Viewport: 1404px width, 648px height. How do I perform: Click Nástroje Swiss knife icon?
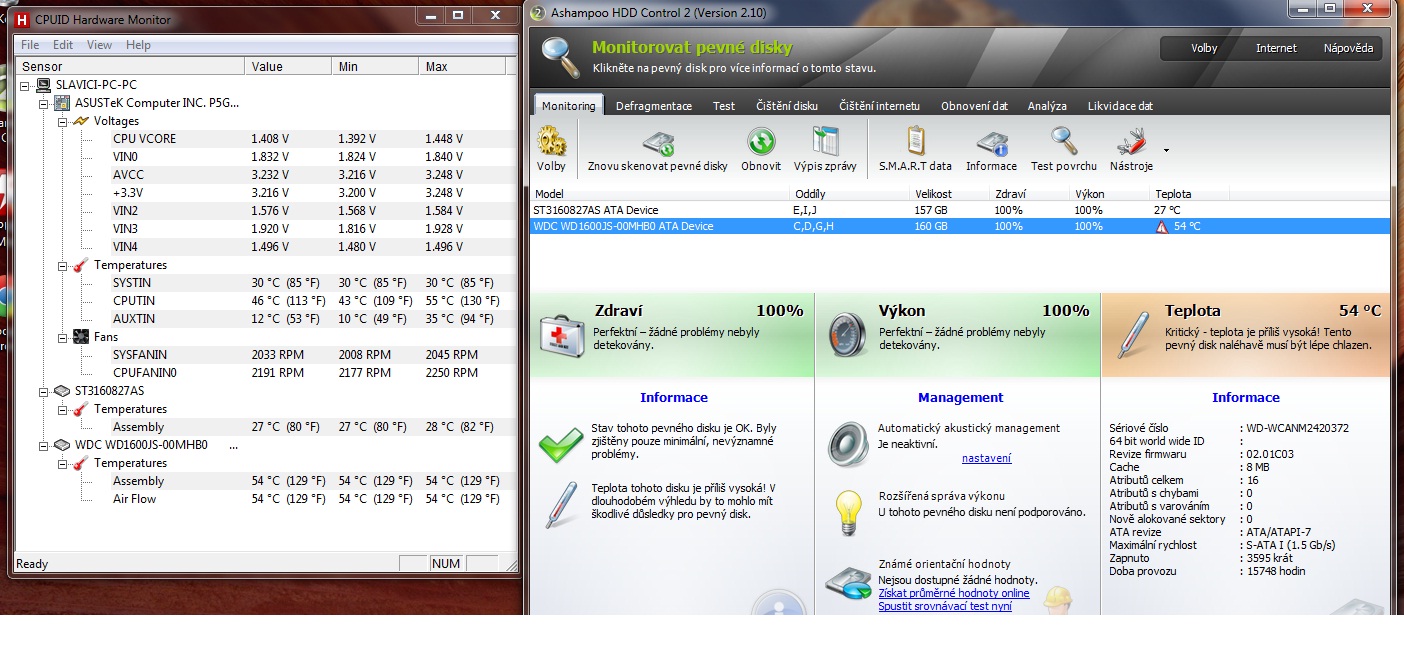[x=1131, y=142]
